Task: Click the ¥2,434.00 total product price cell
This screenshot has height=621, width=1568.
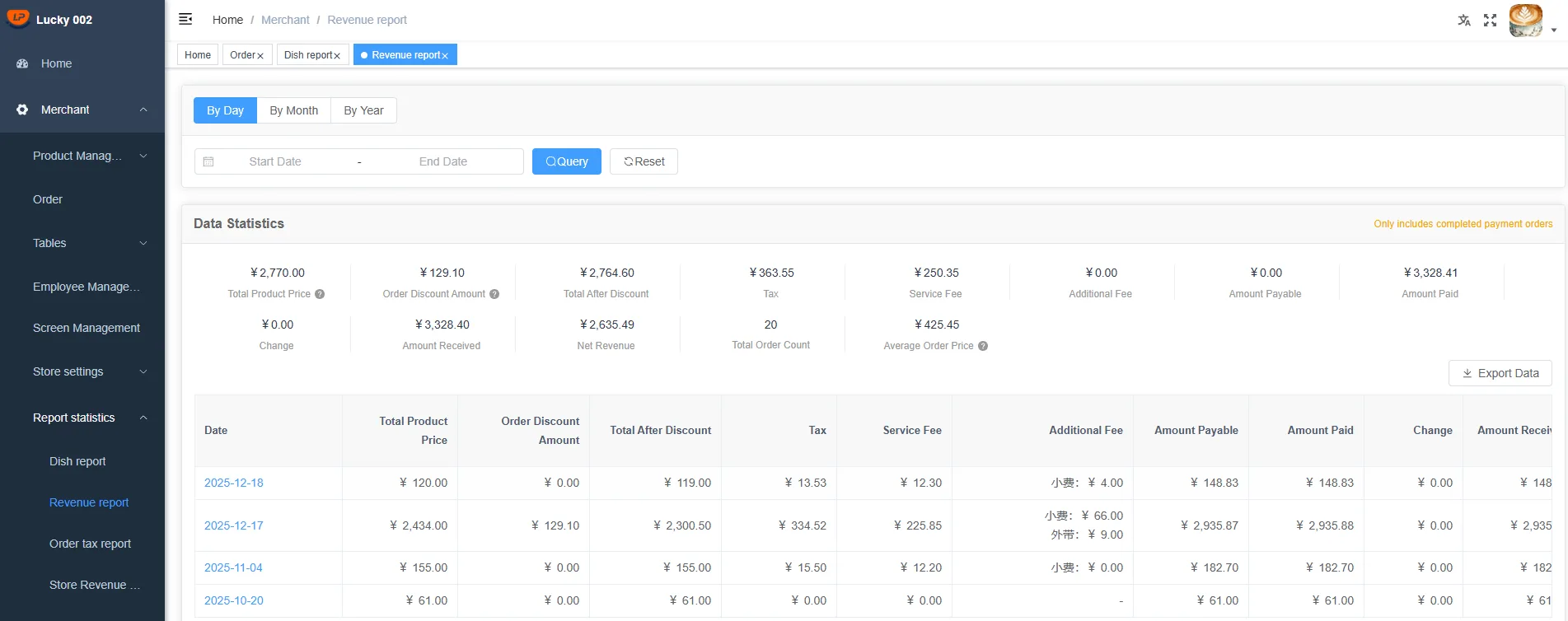Action: (400, 525)
